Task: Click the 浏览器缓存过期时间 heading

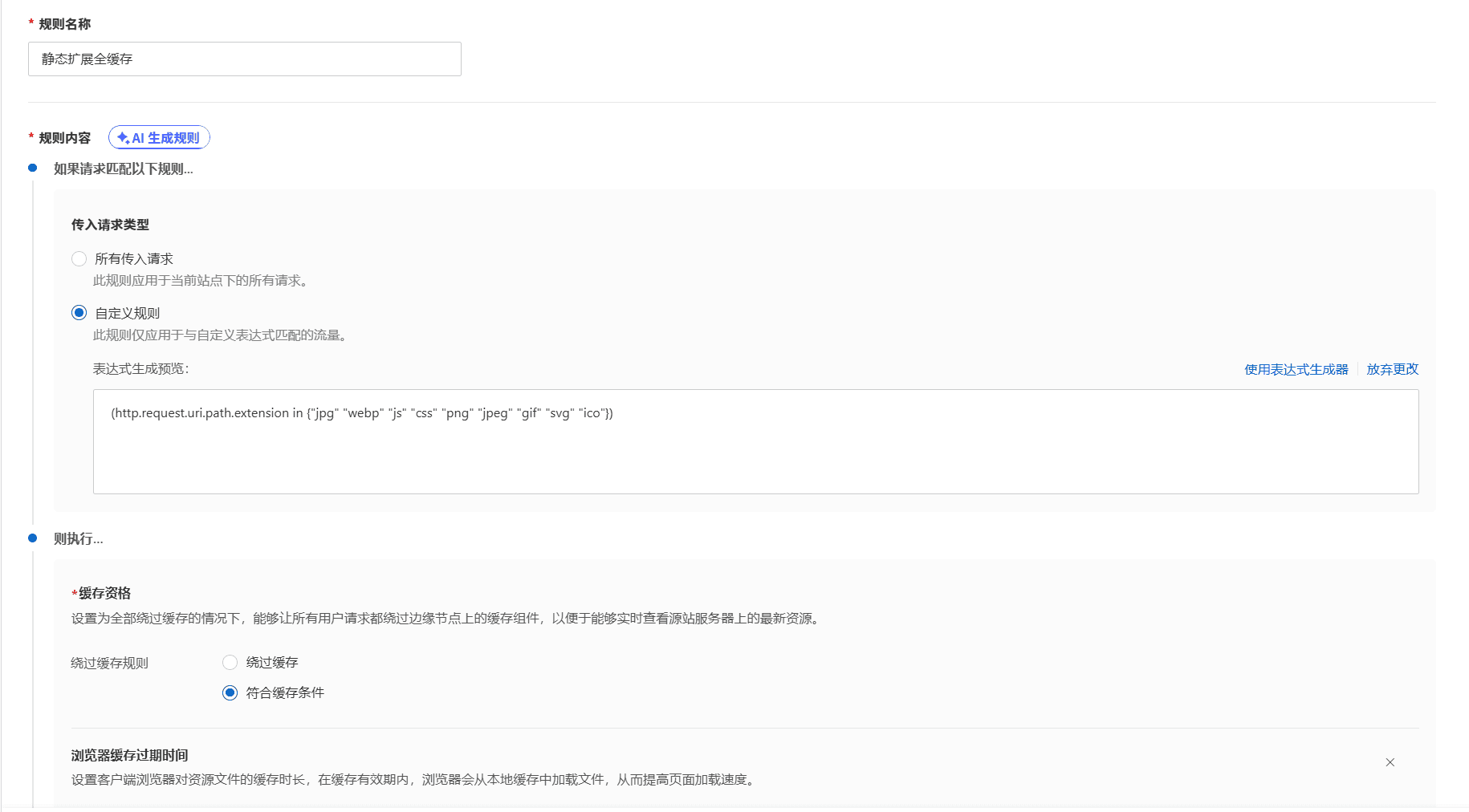Action: tap(129, 755)
